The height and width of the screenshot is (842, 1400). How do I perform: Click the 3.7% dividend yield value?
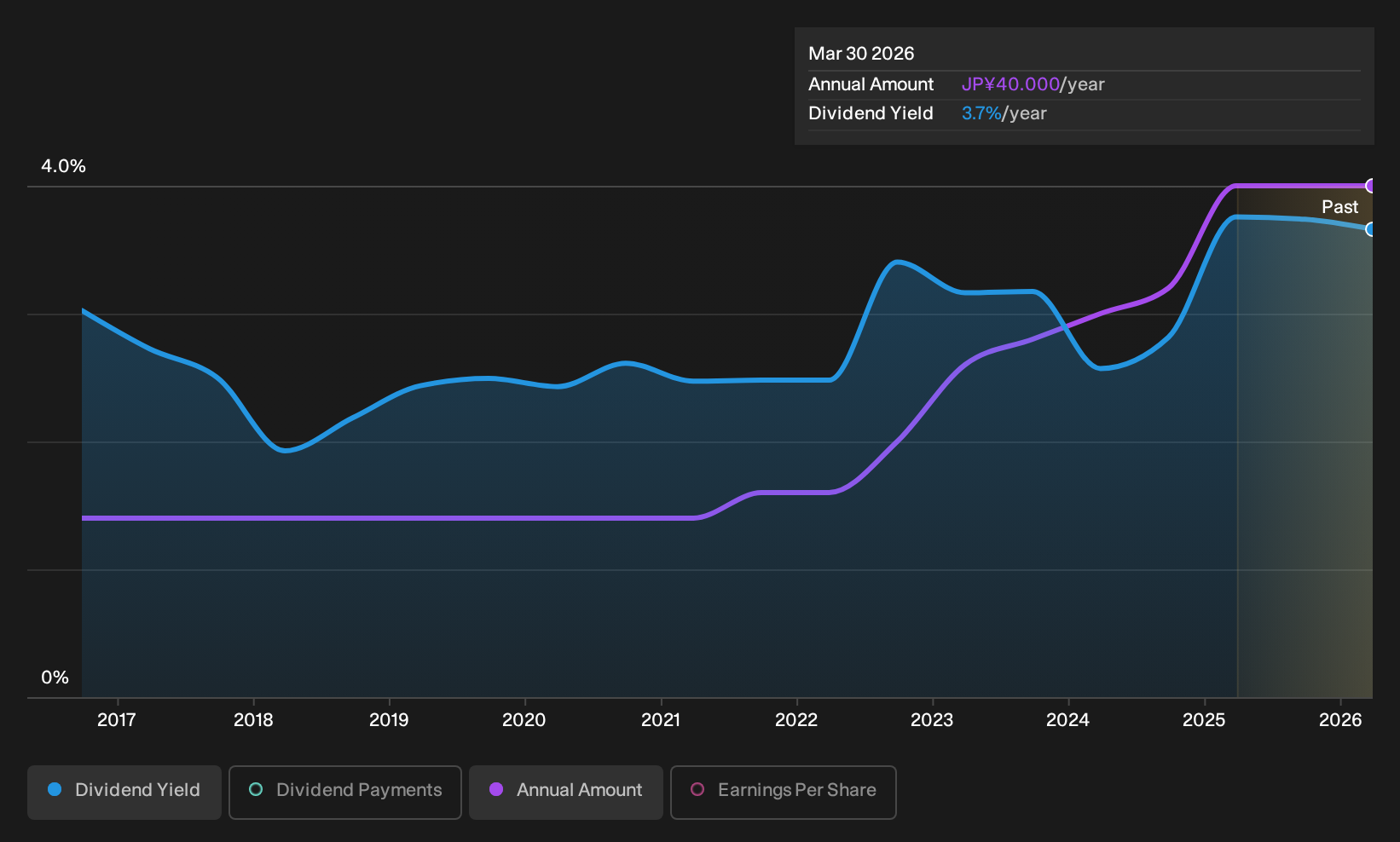point(981,113)
